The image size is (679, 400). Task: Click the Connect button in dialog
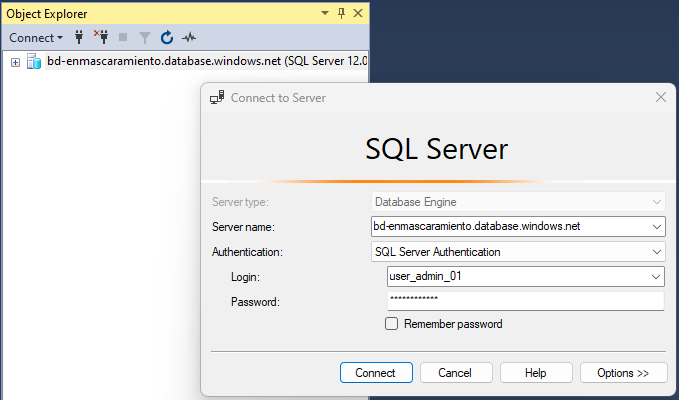[376, 373]
